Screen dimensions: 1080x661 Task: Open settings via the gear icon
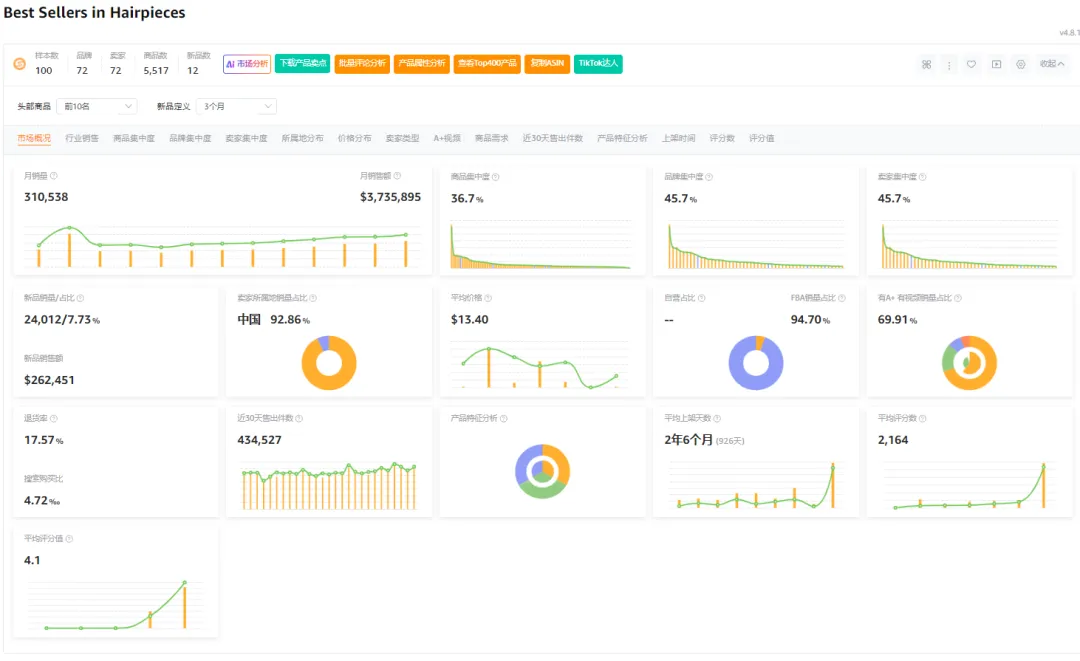coord(1020,64)
